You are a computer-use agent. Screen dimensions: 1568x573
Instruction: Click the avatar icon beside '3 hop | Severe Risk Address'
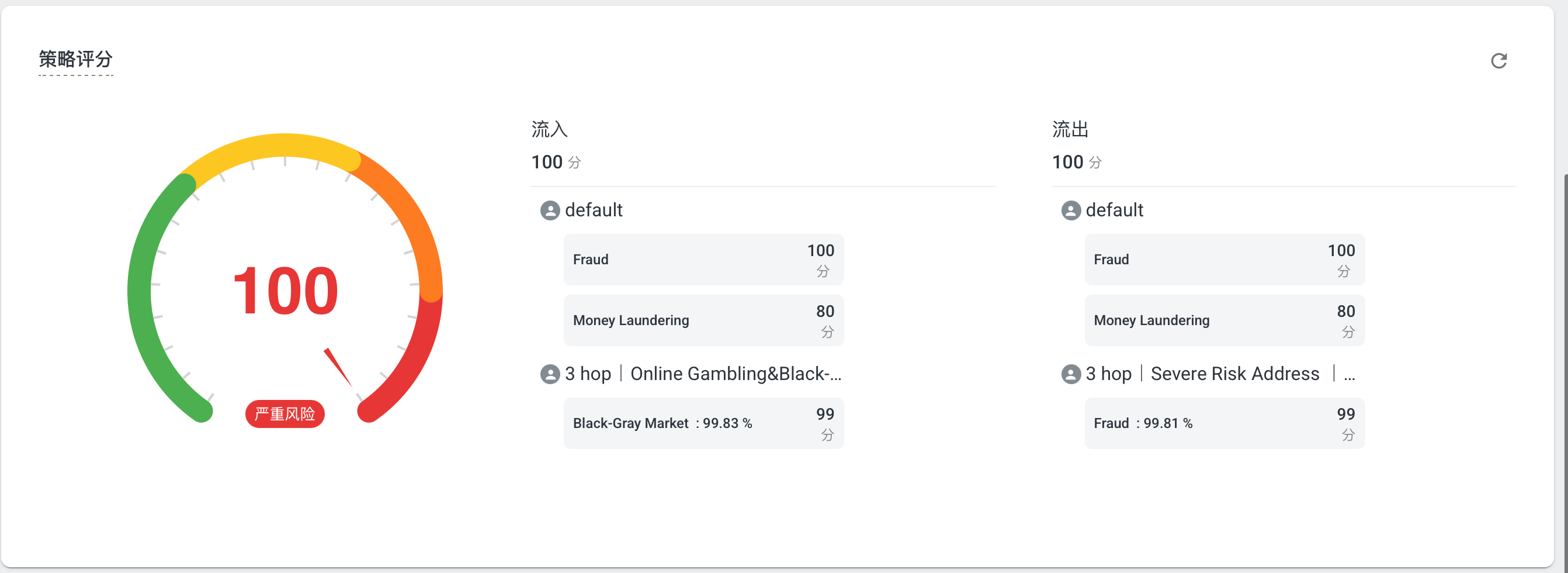click(x=1071, y=374)
